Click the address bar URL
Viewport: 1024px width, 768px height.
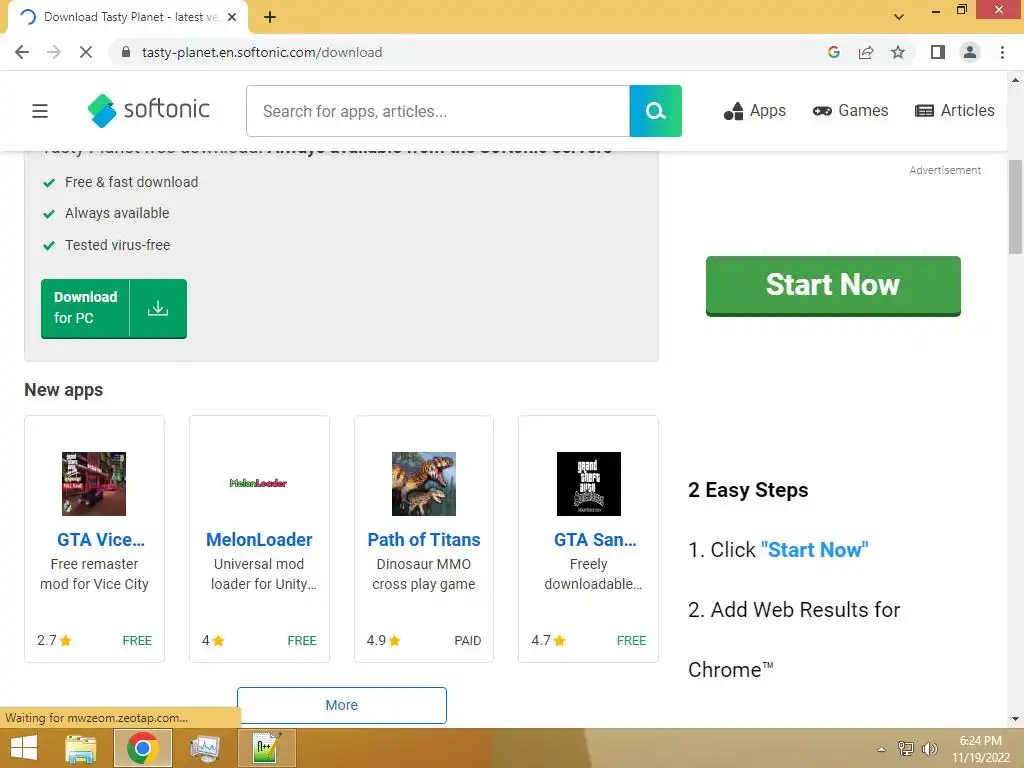(x=262, y=52)
